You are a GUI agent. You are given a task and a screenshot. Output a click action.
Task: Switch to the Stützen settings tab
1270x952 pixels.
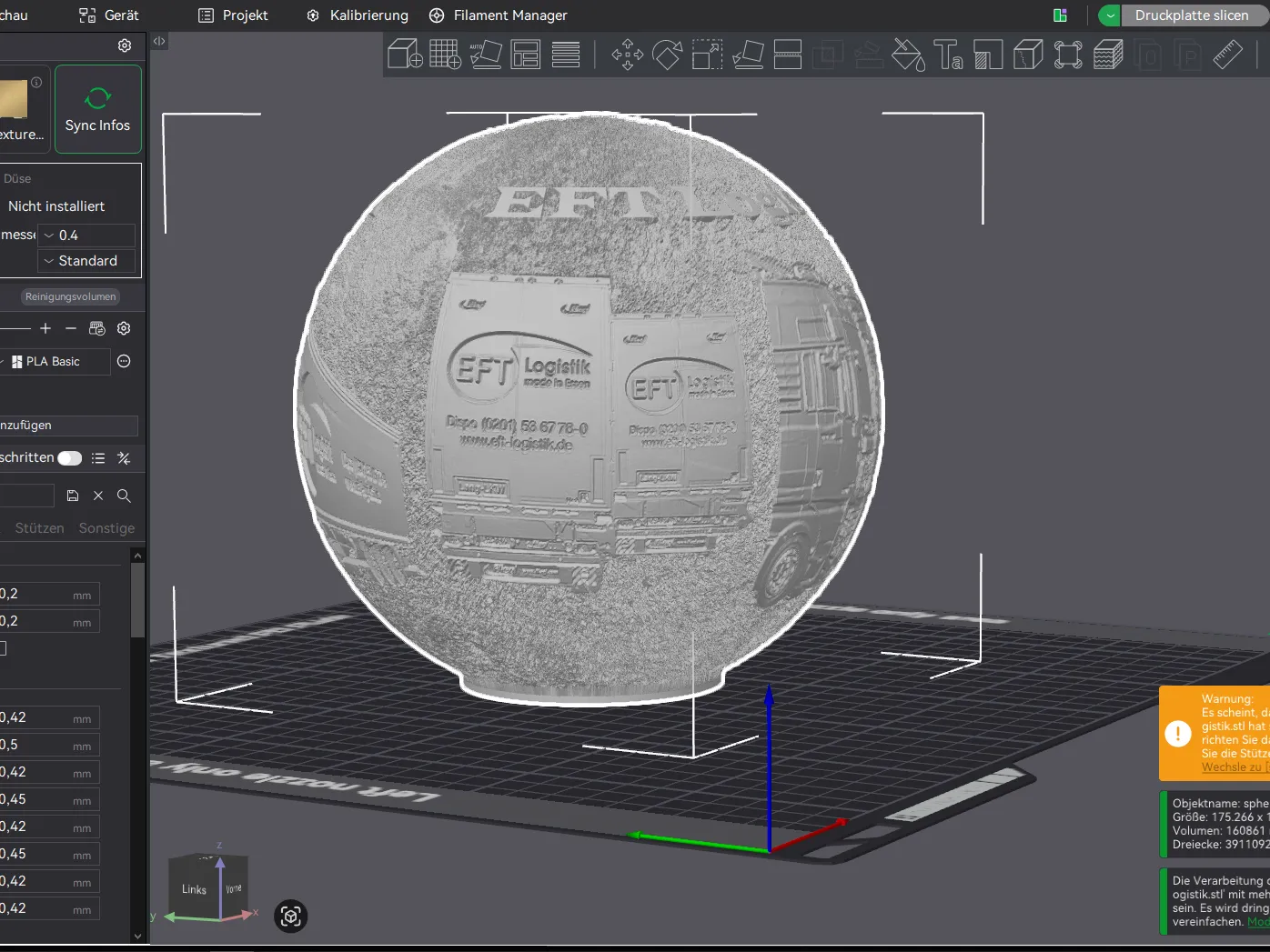40,528
